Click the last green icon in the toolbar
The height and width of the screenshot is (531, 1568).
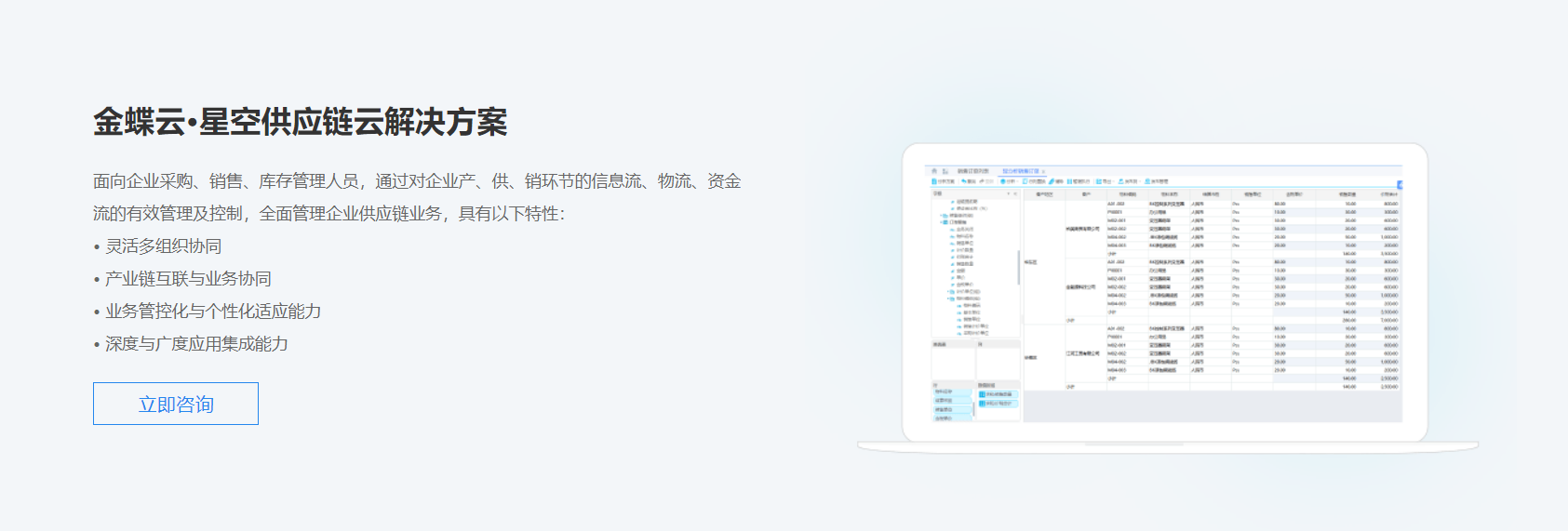point(1147,181)
